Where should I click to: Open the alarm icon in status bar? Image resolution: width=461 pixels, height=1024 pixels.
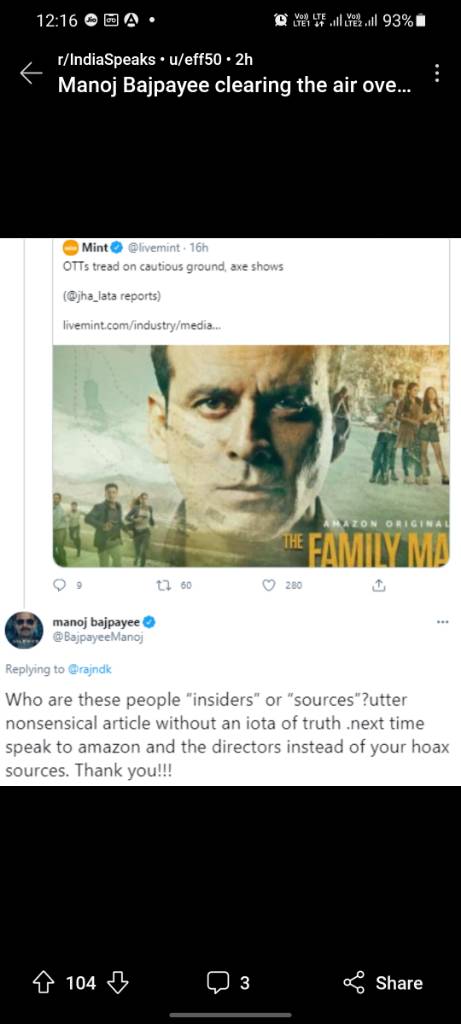[281, 20]
